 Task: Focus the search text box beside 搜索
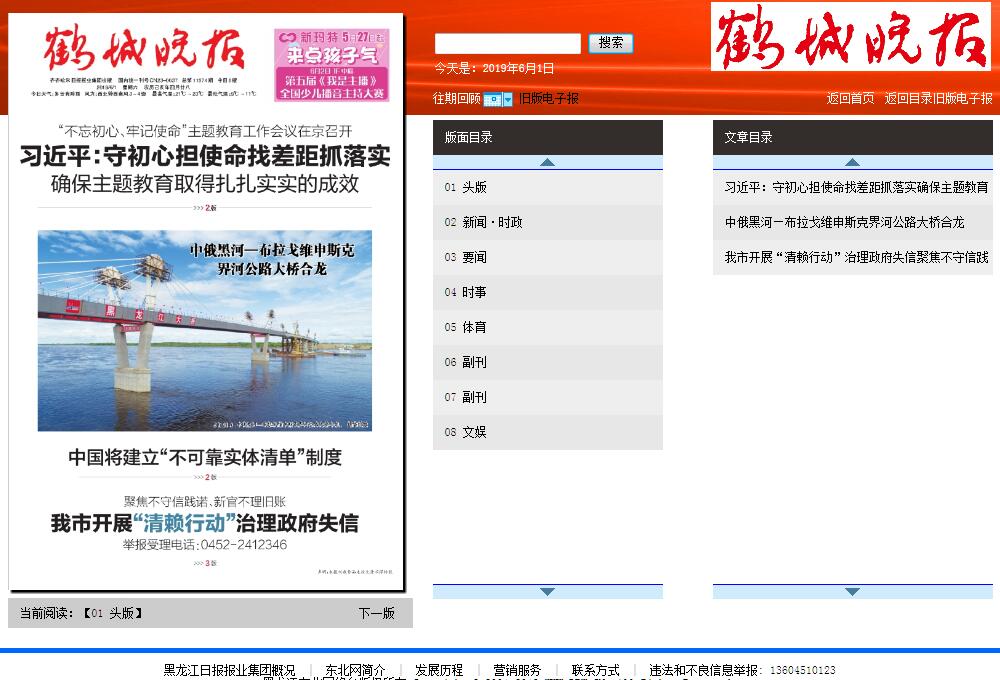pos(508,43)
